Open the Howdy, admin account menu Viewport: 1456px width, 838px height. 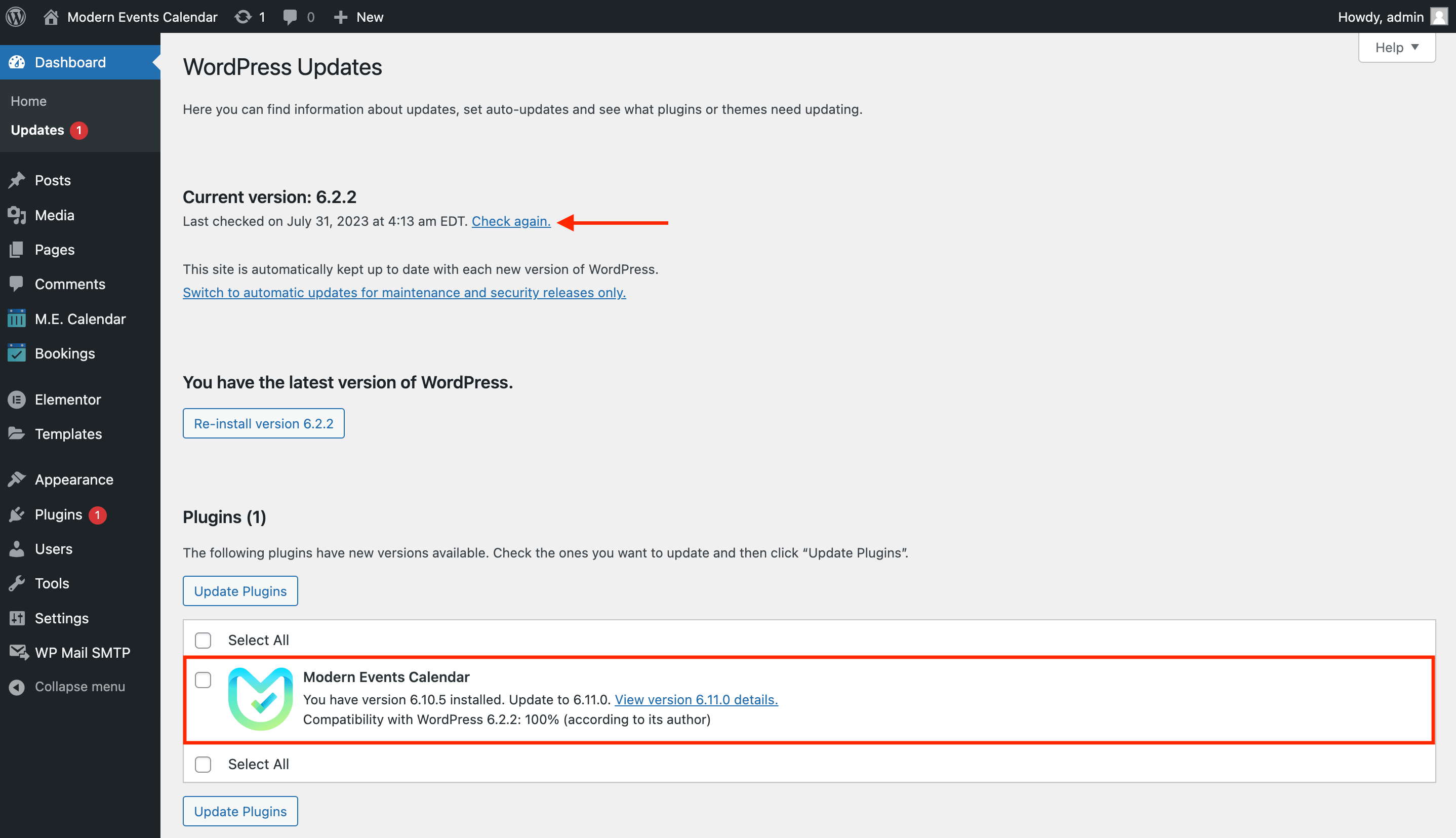pos(1381,17)
